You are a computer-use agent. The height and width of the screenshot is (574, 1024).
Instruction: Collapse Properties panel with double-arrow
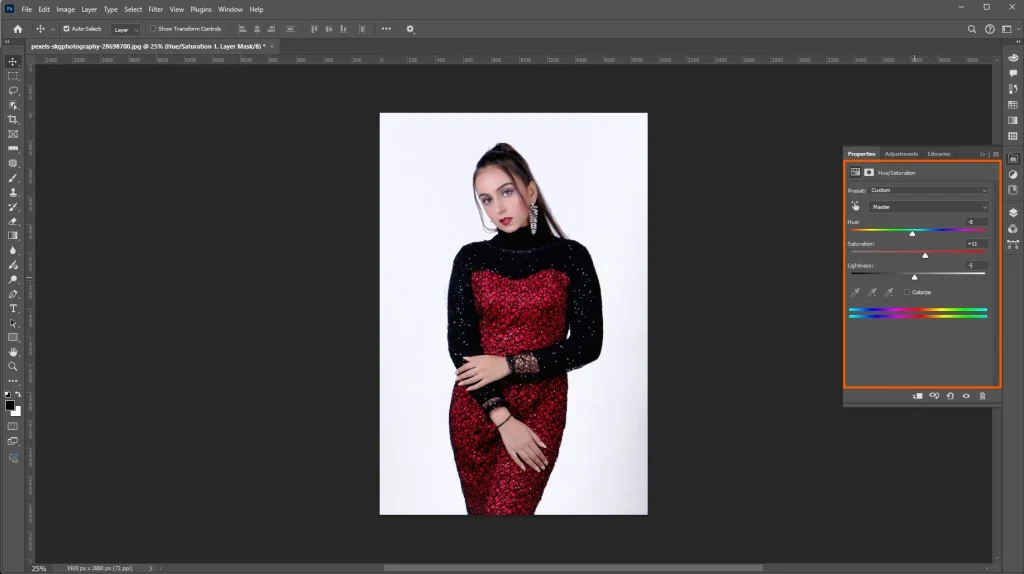click(x=982, y=154)
